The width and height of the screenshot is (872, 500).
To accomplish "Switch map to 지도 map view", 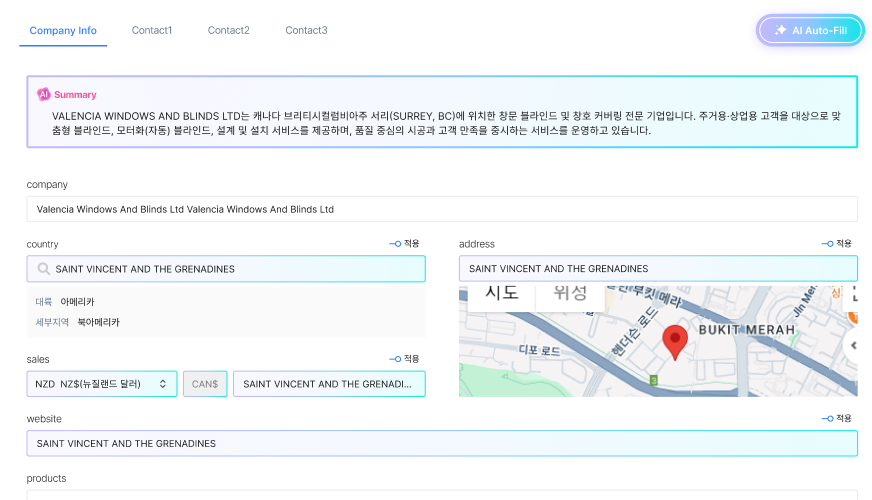I will (x=501, y=293).
